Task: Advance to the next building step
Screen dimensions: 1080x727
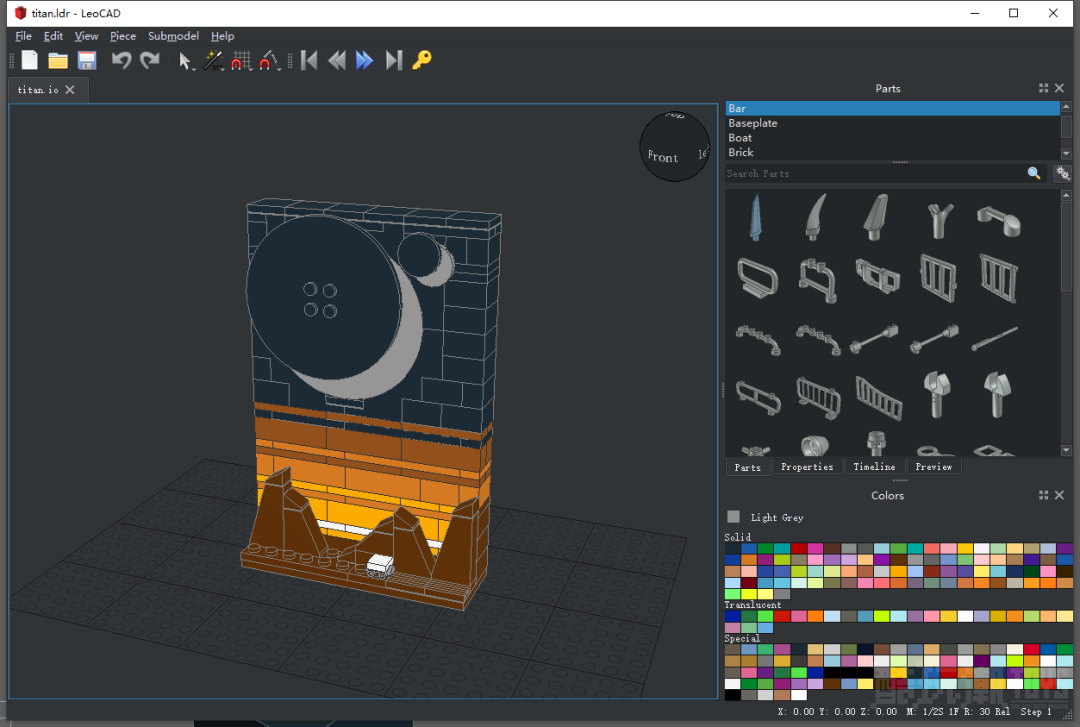Action: [x=364, y=61]
